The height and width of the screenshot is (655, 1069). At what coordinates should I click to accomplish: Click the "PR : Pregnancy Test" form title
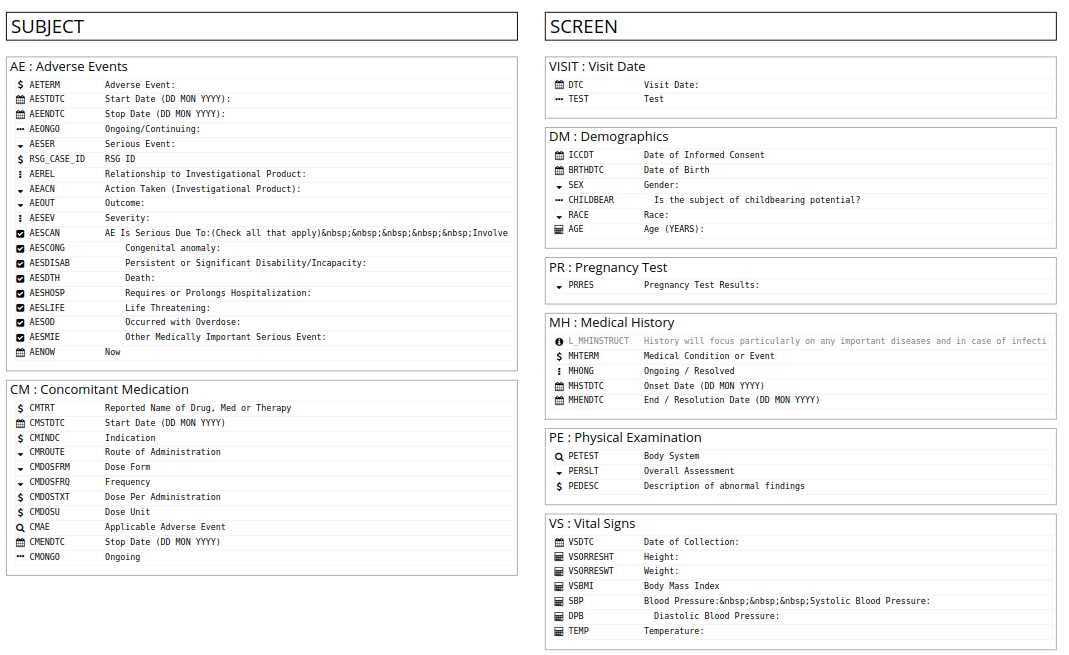pyautogui.click(x=608, y=268)
